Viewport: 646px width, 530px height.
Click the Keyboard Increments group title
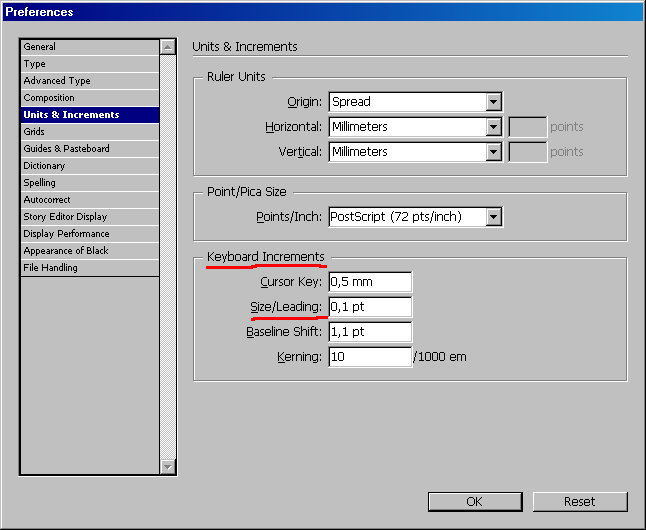tap(266, 257)
